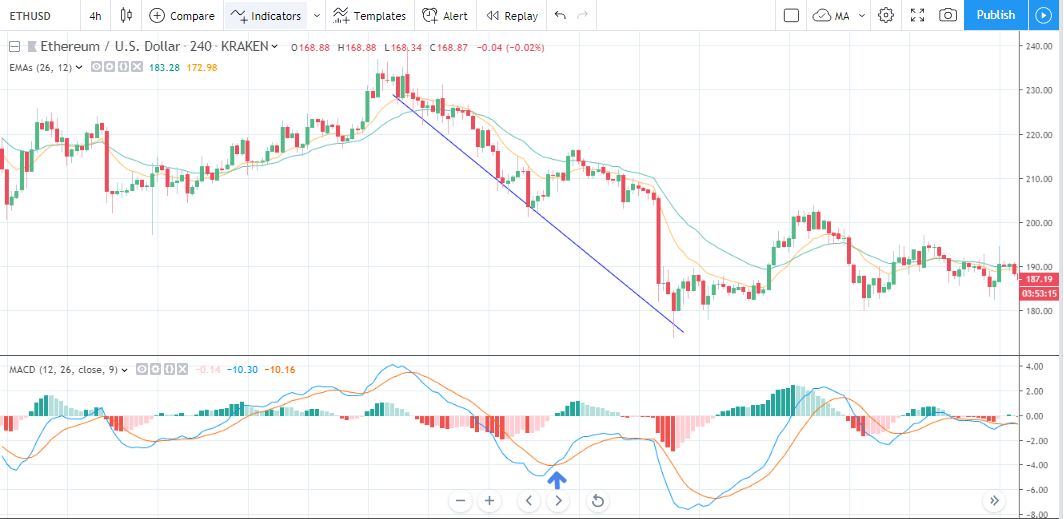Expand the MA layout dropdown arrow
This screenshot has width=1064, height=519.
[x=862, y=15]
